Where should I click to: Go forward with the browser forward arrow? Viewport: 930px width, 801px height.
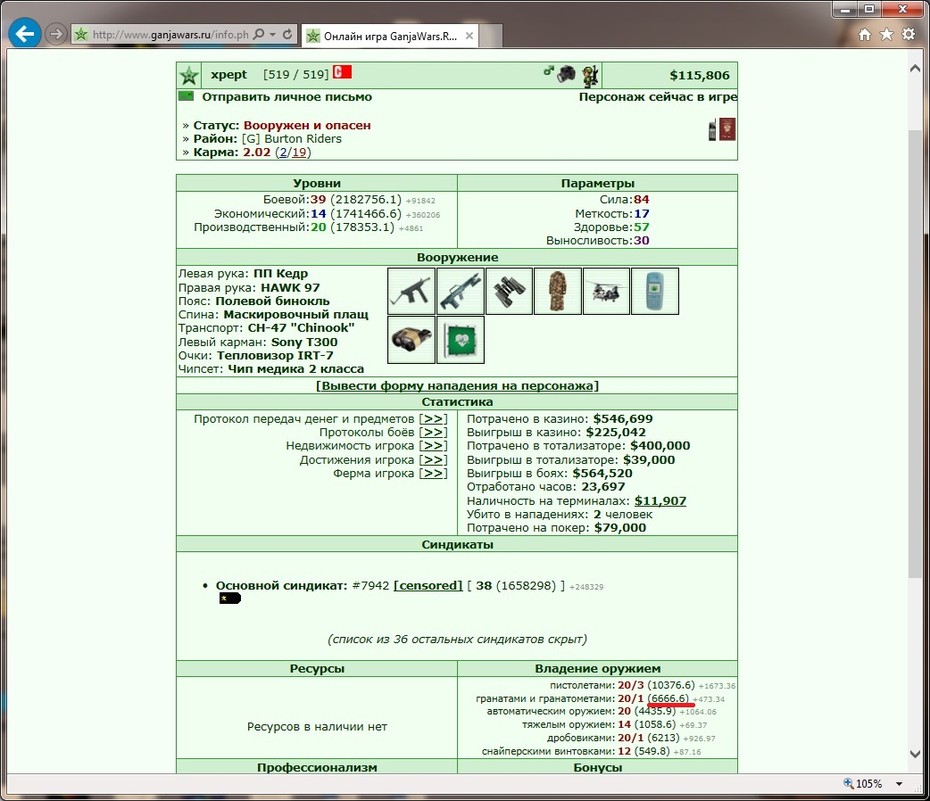coord(56,34)
